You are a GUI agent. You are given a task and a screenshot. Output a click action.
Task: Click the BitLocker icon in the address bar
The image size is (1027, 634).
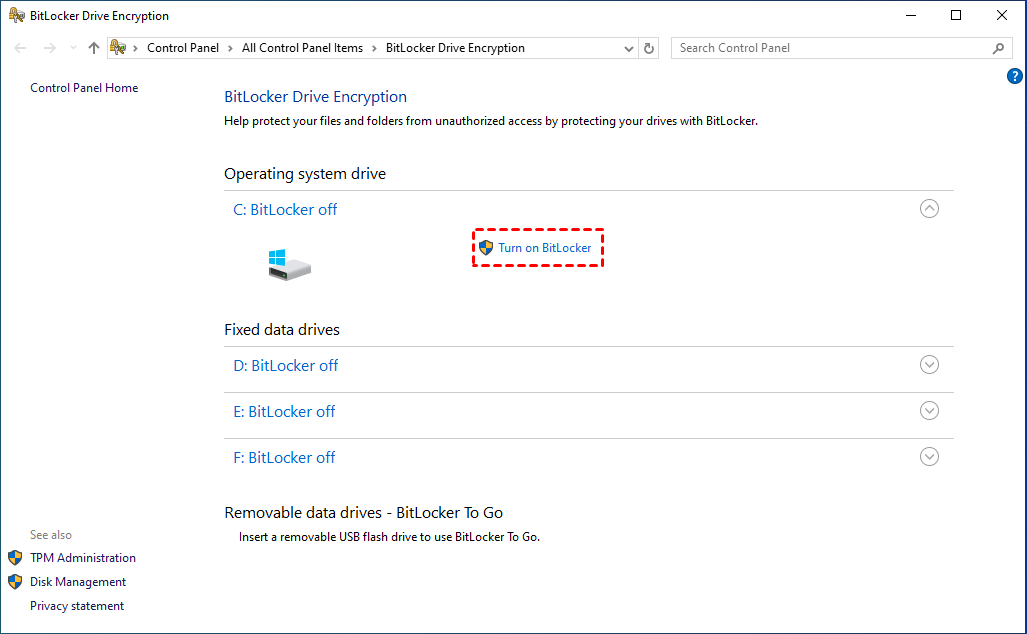click(118, 47)
